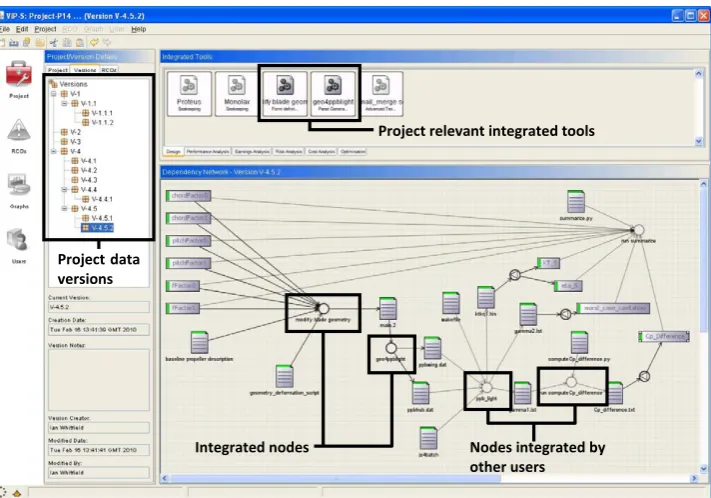Image resolution: width=711 pixels, height=498 pixels.
Task: Select the geo4ppblight integrated tool
Action: 333,94
